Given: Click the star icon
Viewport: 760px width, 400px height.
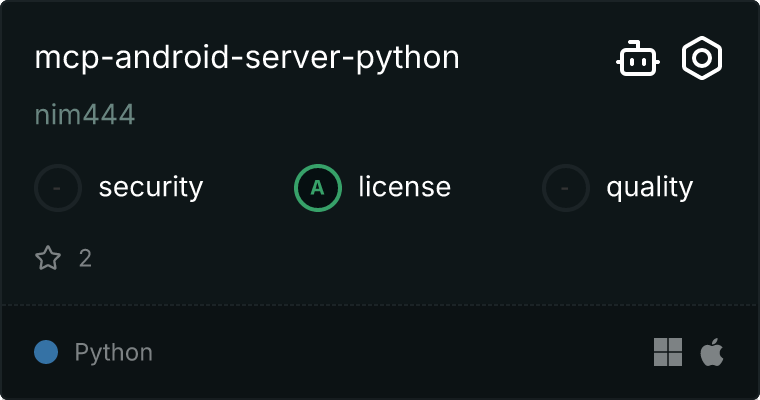Looking at the screenshot, I should [x=48, y=259].
